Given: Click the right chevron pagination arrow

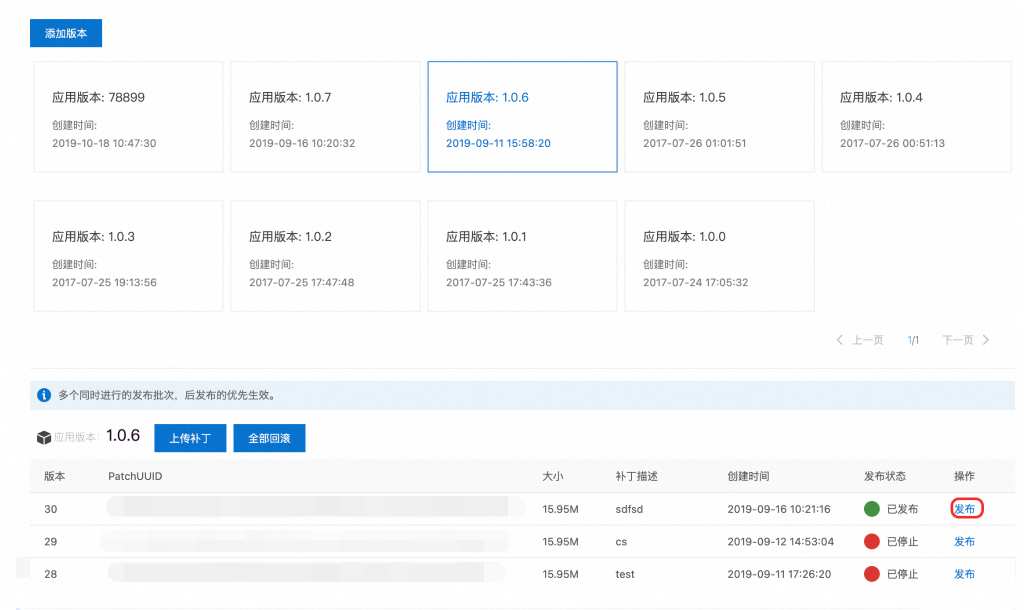Looking at the screenshot, I should 986,340.
